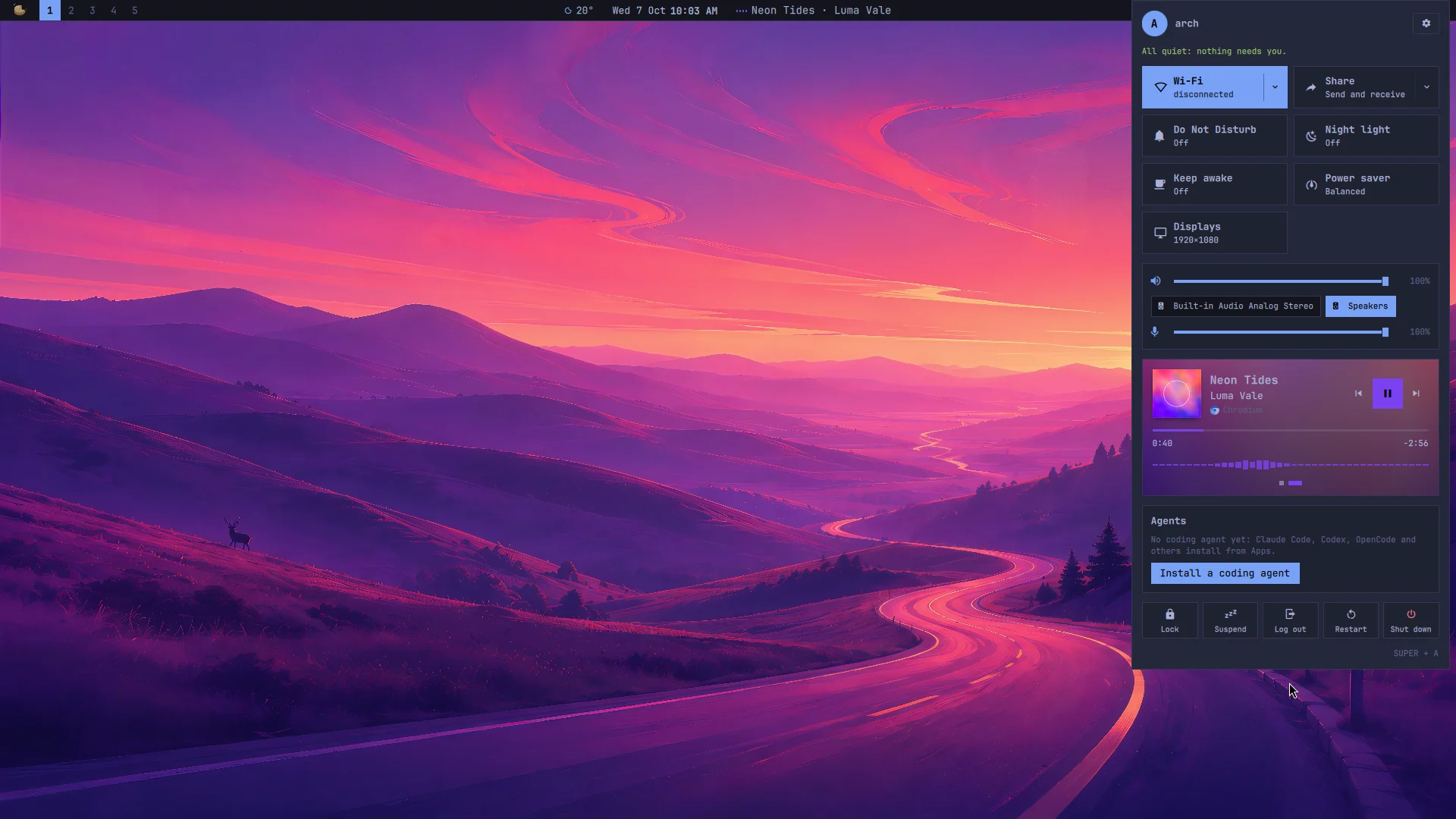Toggle Do Not Disturb
Viewport: 1456px width, 819px height.
[1214, 136]
